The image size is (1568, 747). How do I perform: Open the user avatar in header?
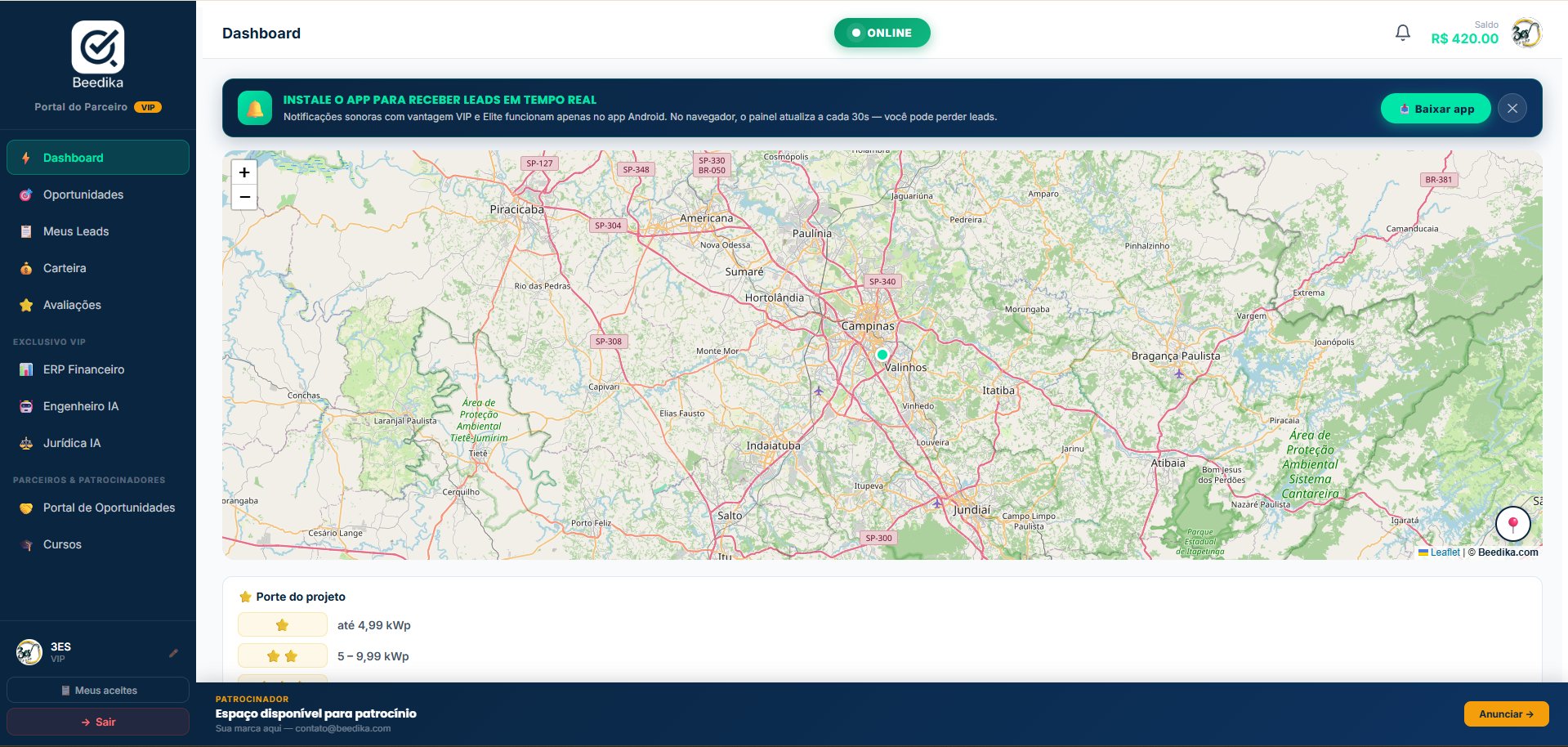click(x=1526, y=34)
